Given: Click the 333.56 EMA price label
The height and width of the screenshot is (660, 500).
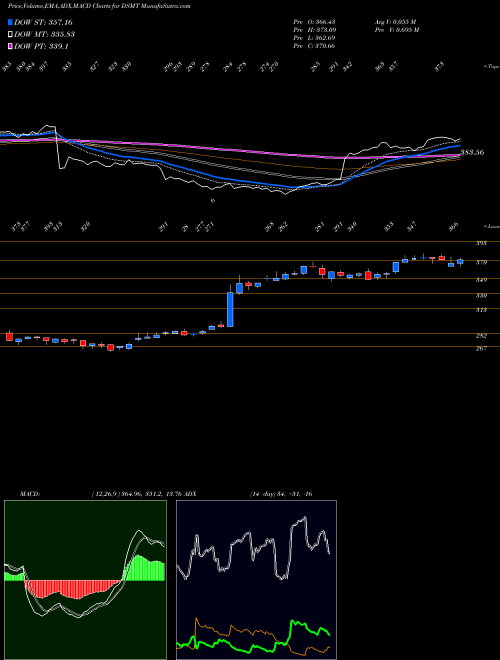Looking at the screenshot, I should pyautogui.click(x=472, y=152).
